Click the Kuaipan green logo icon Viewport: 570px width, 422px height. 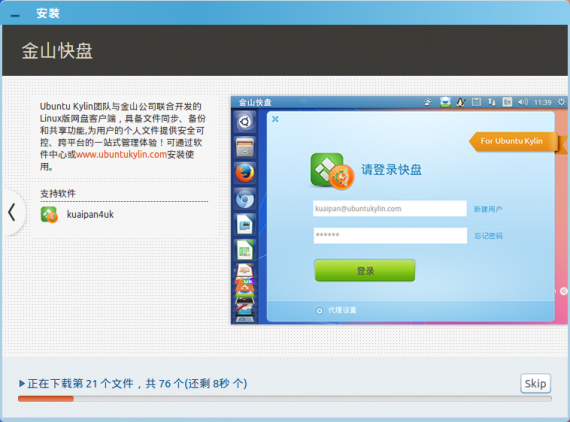332,170
